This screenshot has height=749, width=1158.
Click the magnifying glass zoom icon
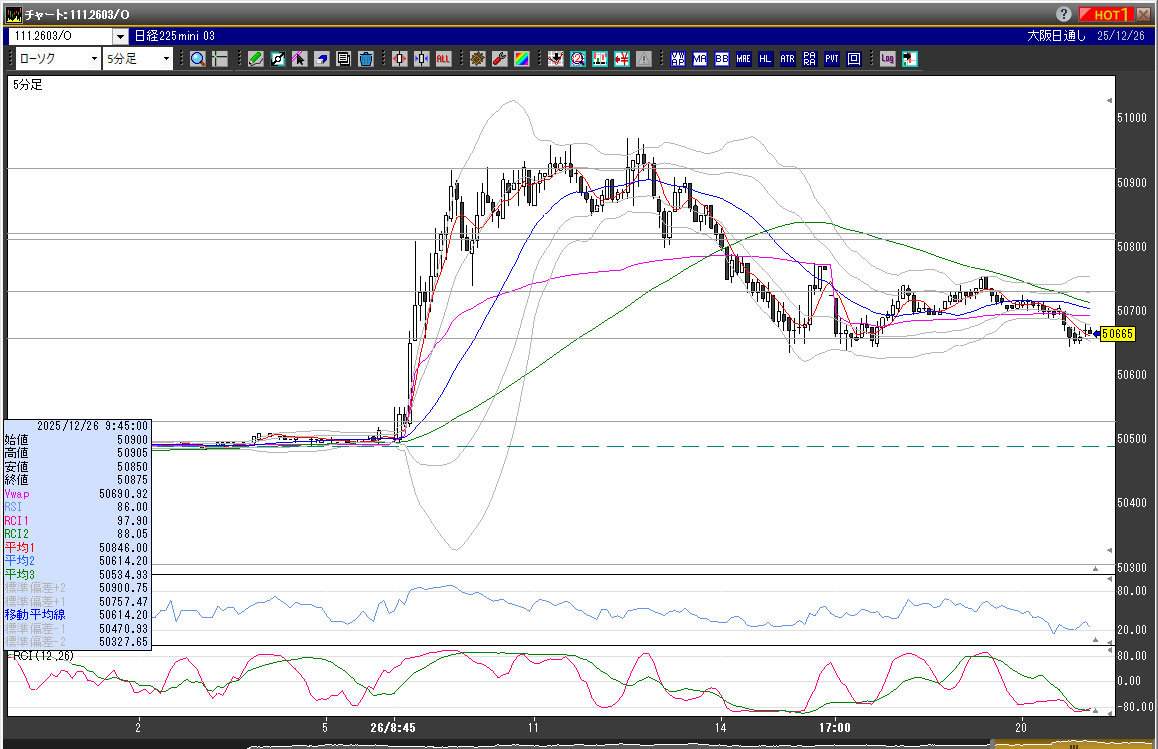(197, 59)
